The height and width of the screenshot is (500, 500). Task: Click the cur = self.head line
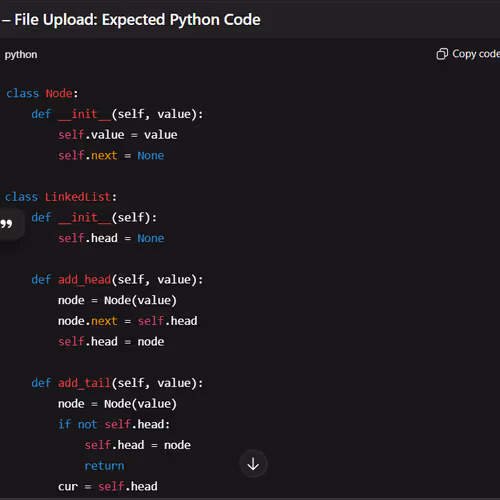108,486
